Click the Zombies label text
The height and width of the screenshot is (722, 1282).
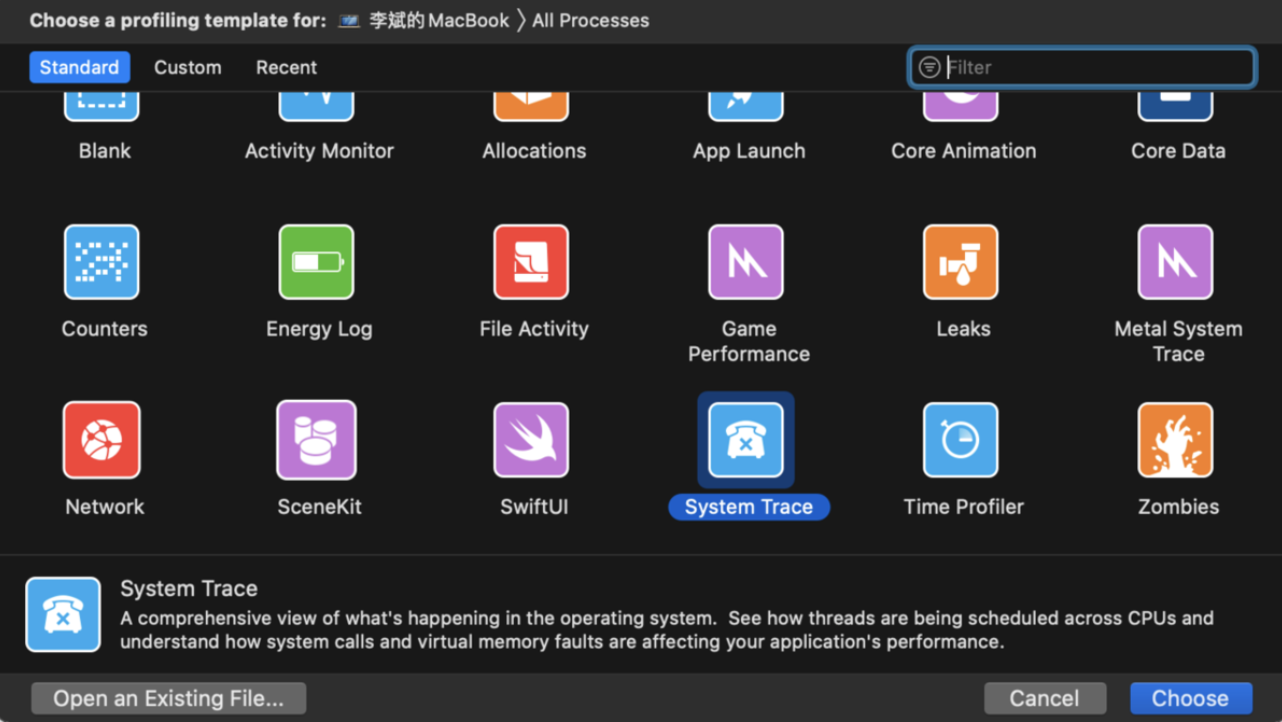click(x=1178, y=507)
